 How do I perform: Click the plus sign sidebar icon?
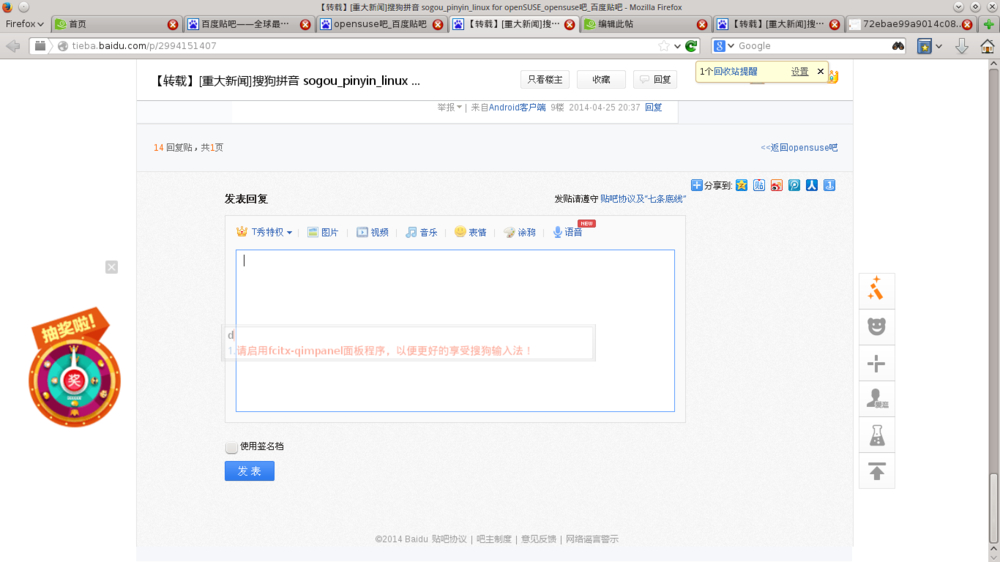pyautogui.click(x=876, y=363)
